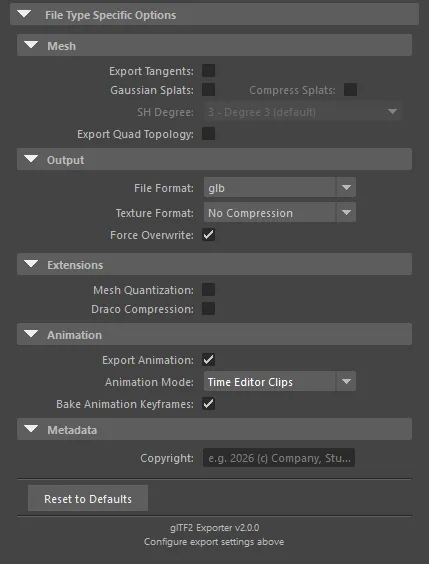Open the Animation Mode dropdown

coord(280,382)
